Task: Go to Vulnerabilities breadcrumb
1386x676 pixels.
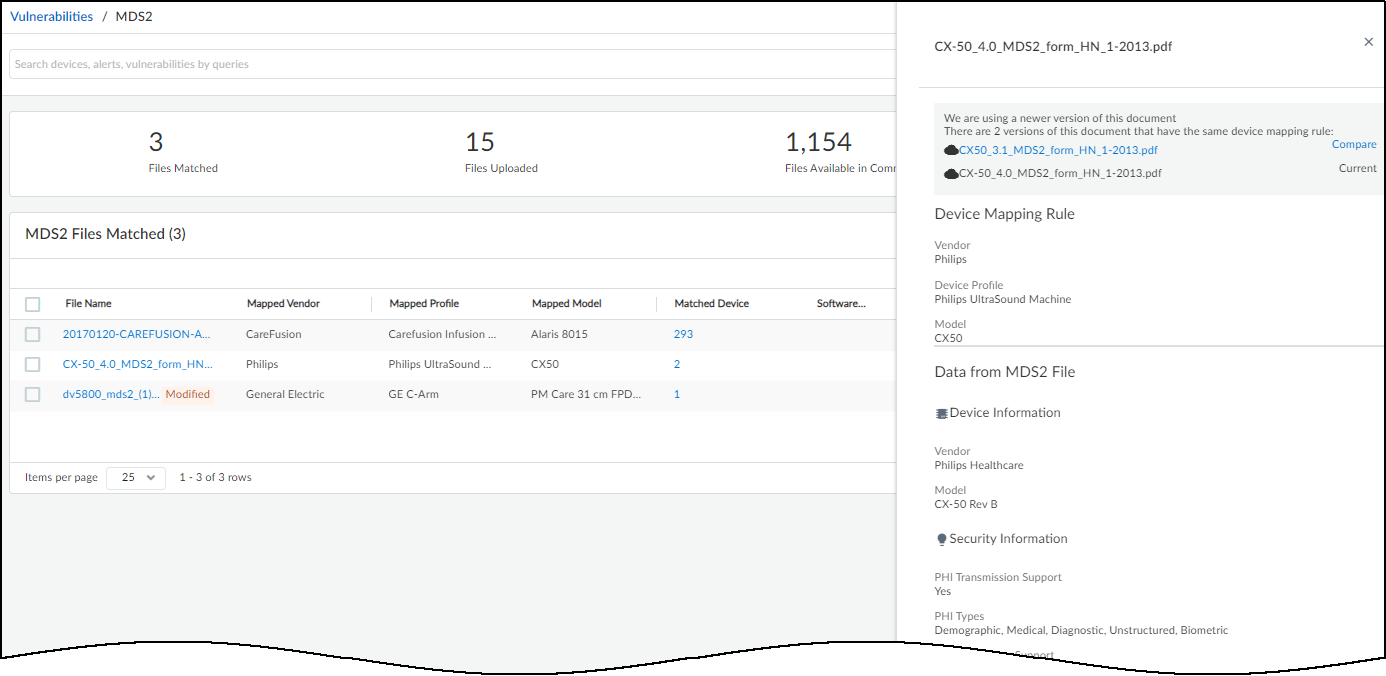Action: [x=51, y=17]
